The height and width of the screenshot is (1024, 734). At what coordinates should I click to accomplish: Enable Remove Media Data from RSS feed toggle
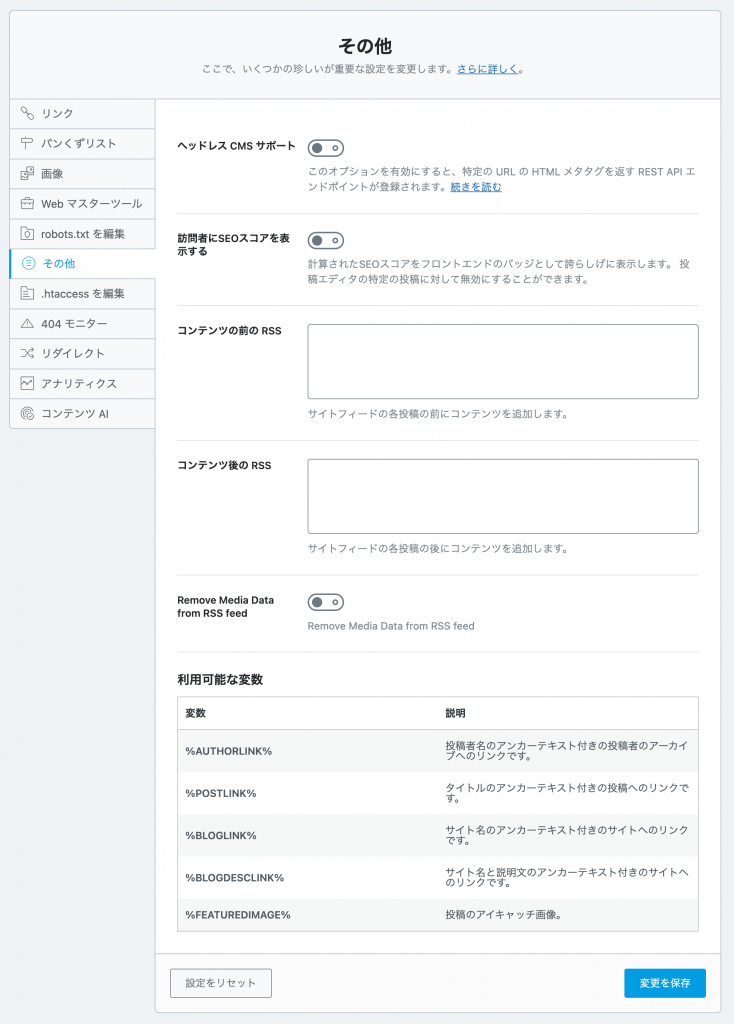coord(326,602)
